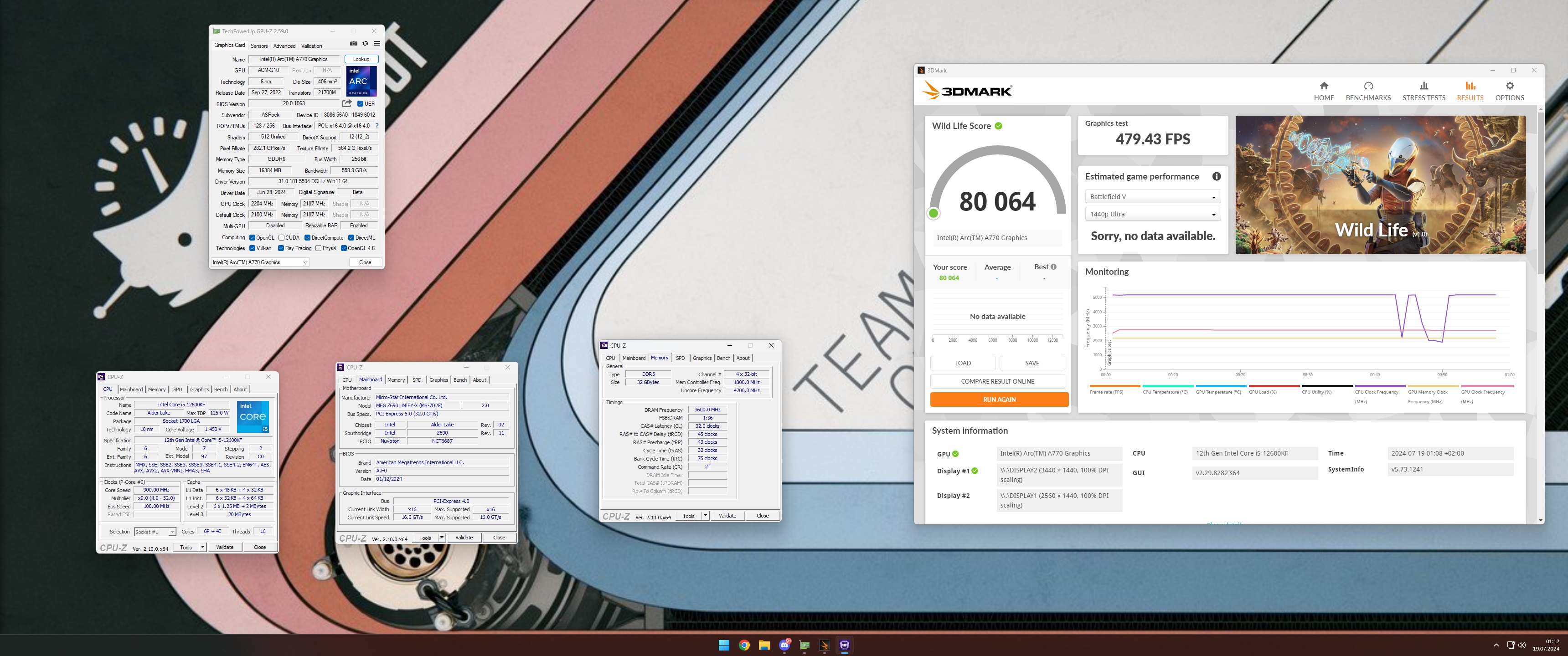Open Battlefield V game dropdown
Image resolution: width=1568 pixels, height=656 pixels.
pyautogui.click(x=1152, y=196)
